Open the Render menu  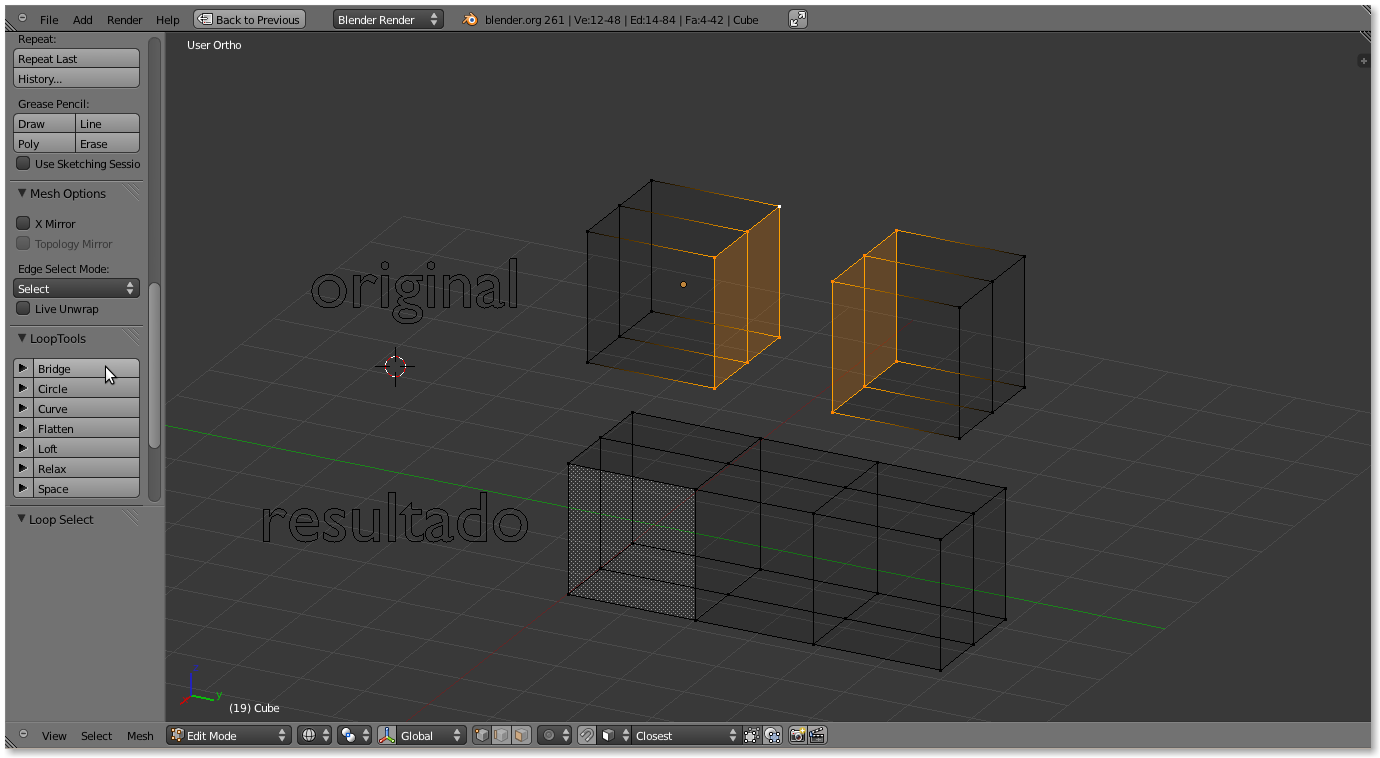coord(125,19)
